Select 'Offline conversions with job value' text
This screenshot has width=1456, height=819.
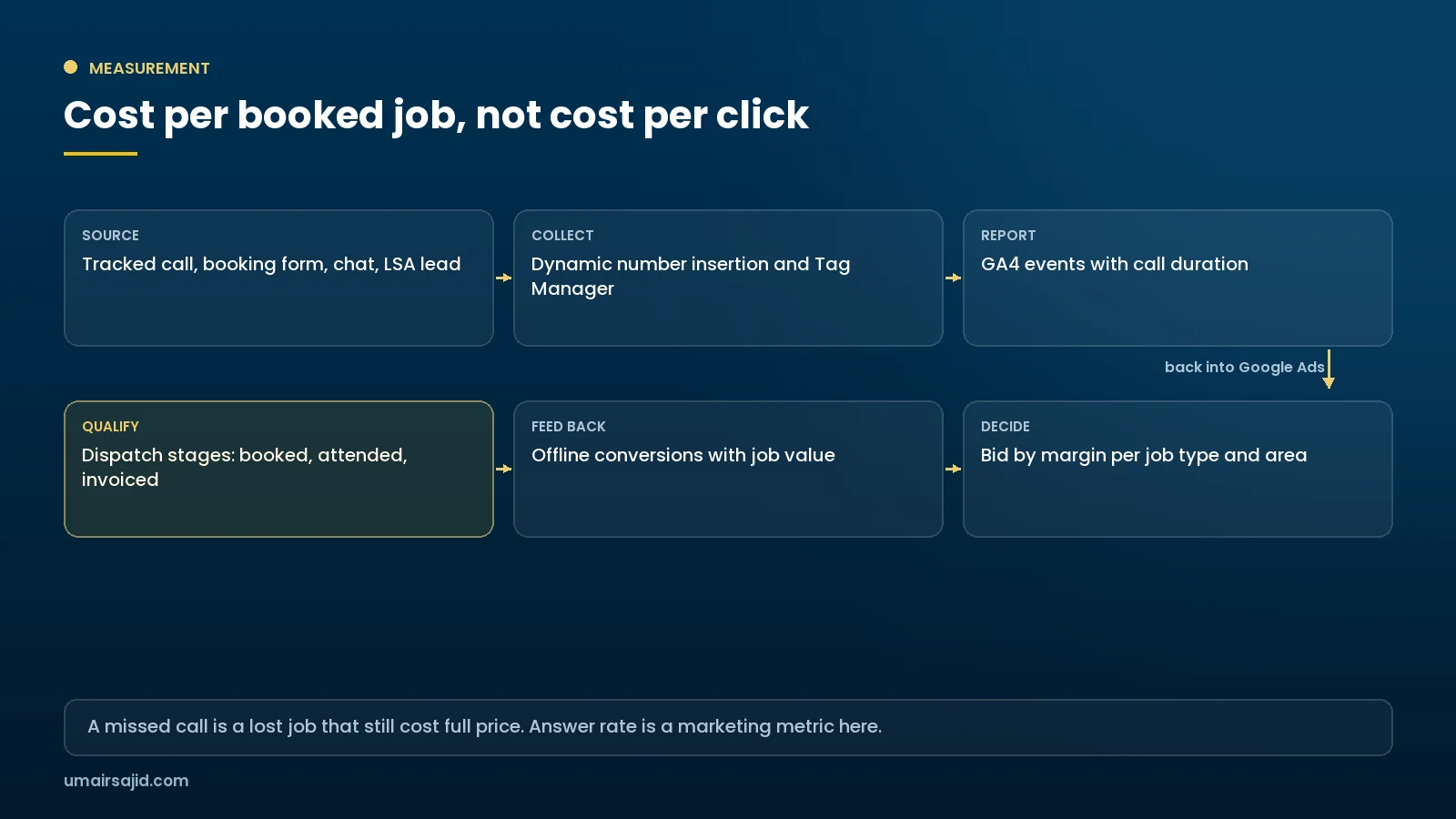(683, 455)
